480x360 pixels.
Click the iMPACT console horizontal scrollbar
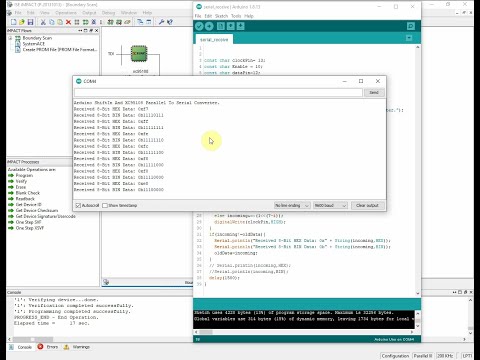click(33, 339)
